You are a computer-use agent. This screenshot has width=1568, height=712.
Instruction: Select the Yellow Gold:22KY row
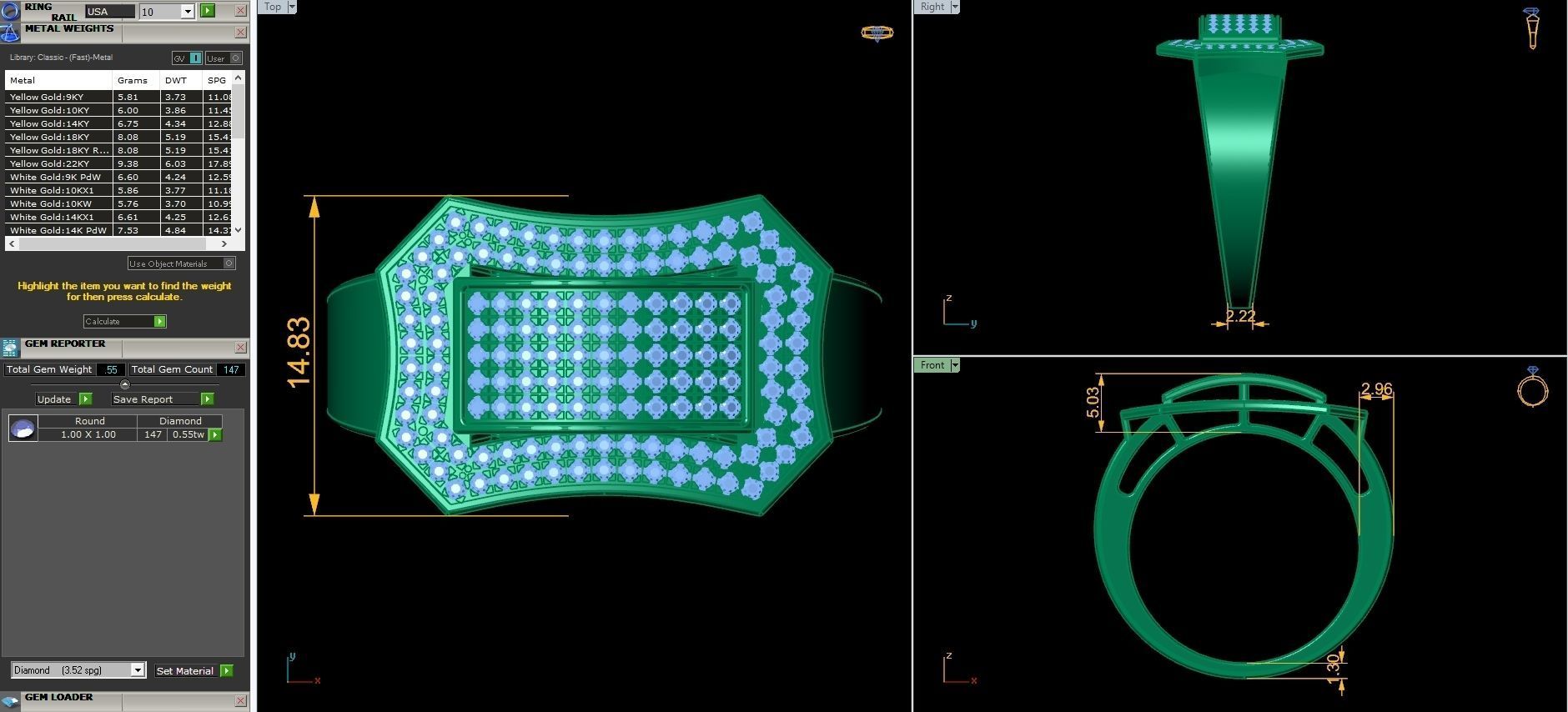tap(118, 163)
